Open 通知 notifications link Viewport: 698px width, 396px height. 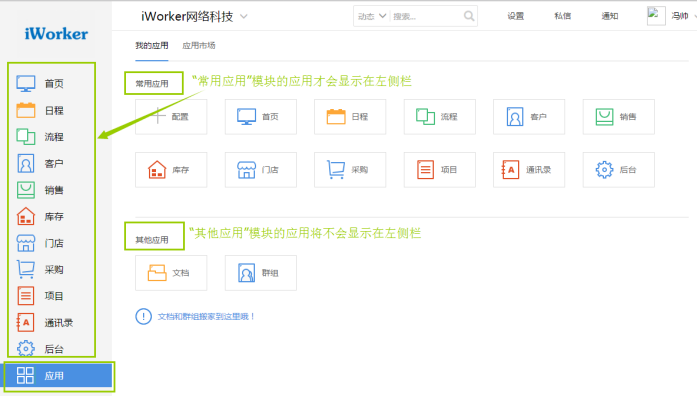[x=609, y=16]
